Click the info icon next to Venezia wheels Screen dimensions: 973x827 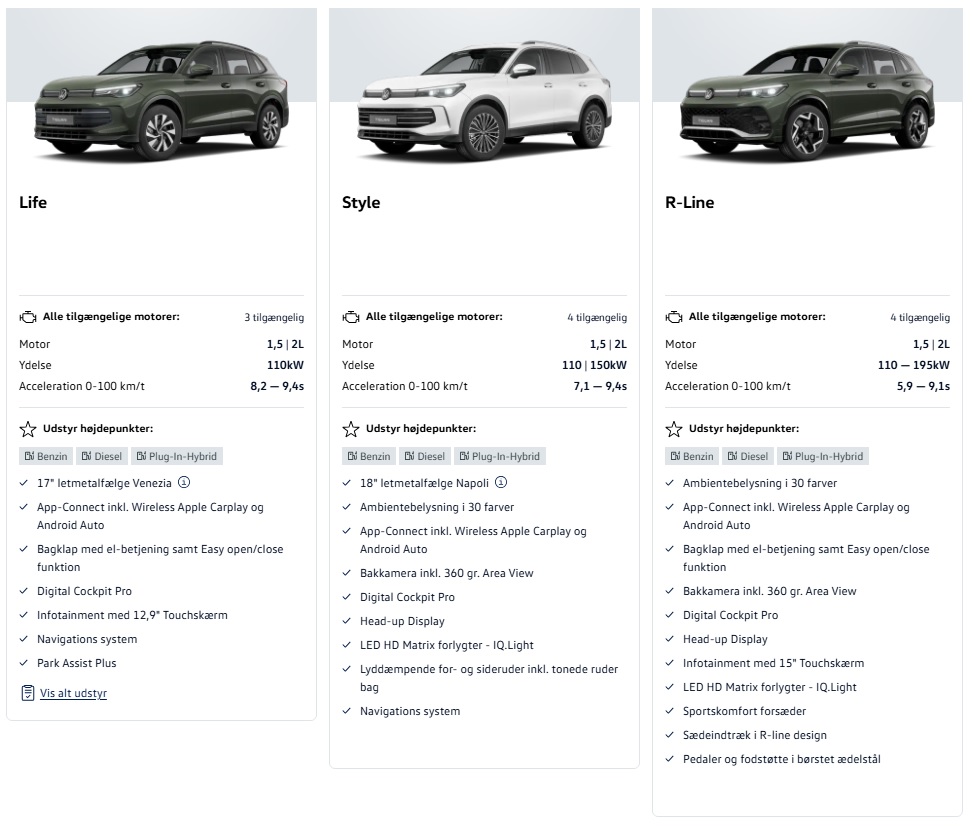point(184,482)
